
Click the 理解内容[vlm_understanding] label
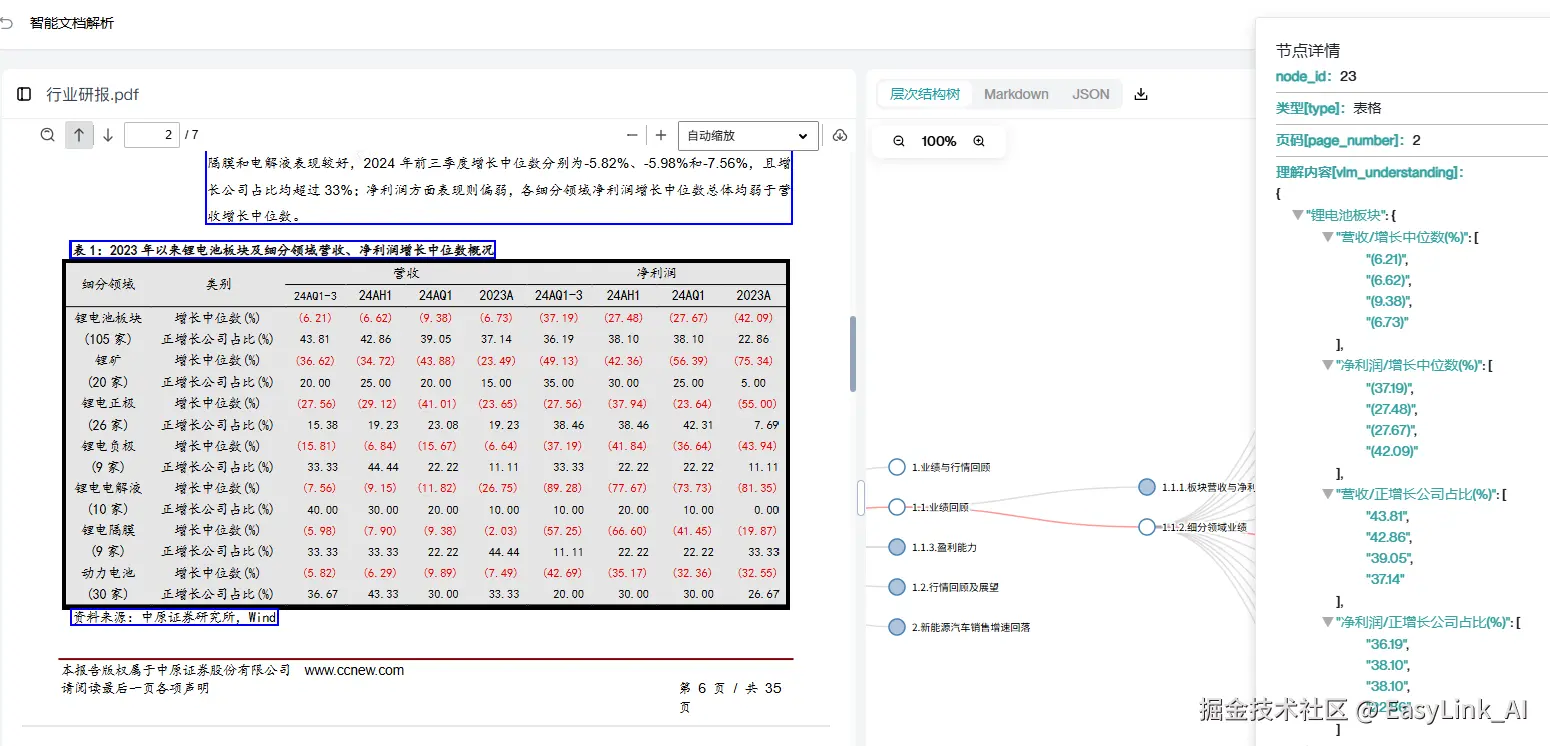pyautogui.click(x=1367, y=172)
